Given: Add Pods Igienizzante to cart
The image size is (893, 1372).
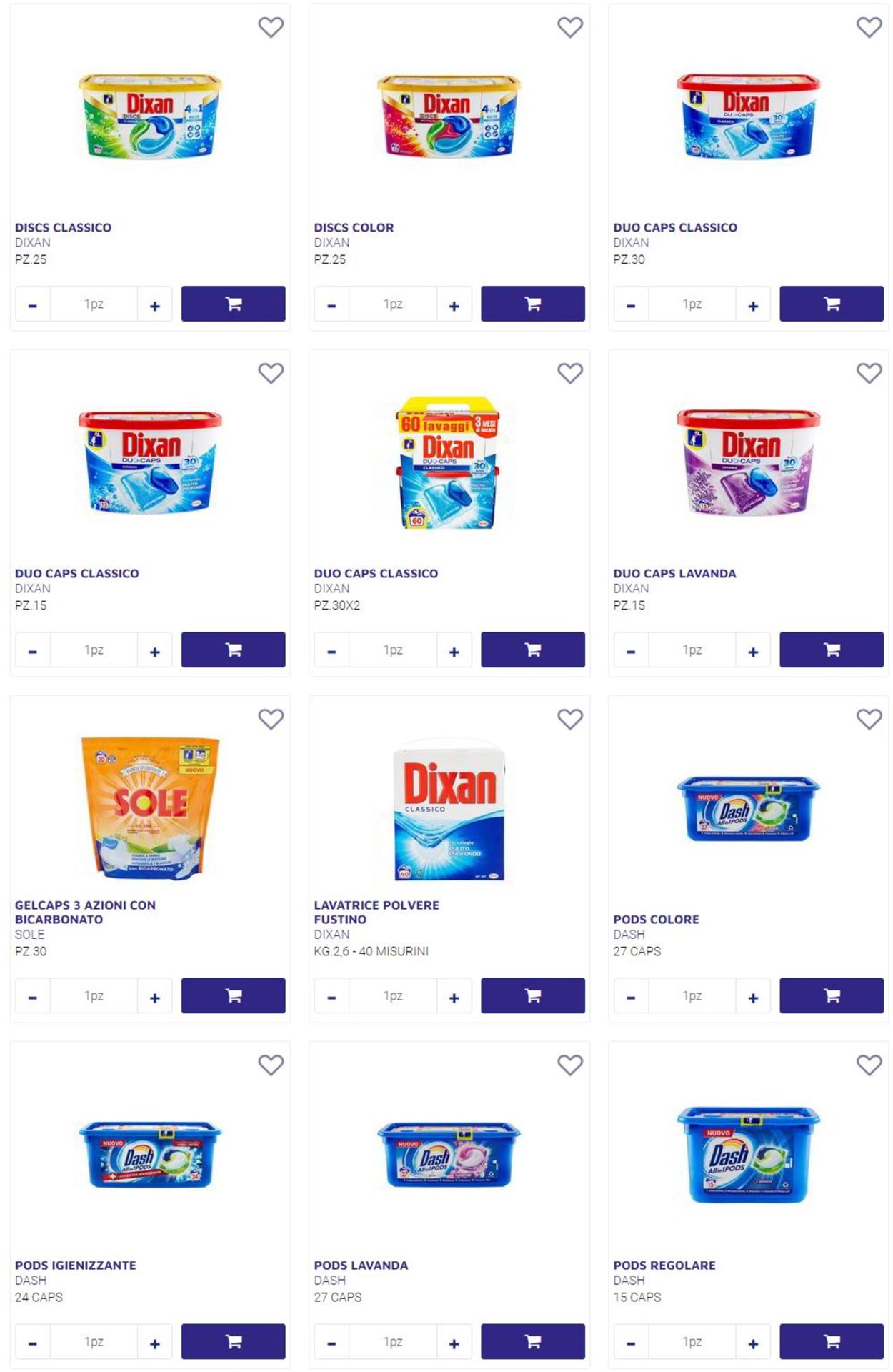Looking at the screenshot, I should point(234,1341).
